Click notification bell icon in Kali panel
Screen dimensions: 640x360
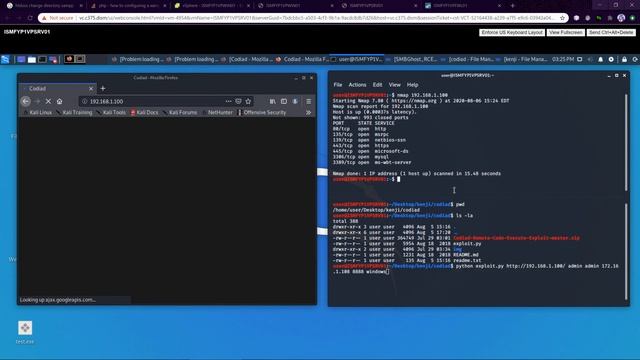pyautogui.click(x=600, y=59)
